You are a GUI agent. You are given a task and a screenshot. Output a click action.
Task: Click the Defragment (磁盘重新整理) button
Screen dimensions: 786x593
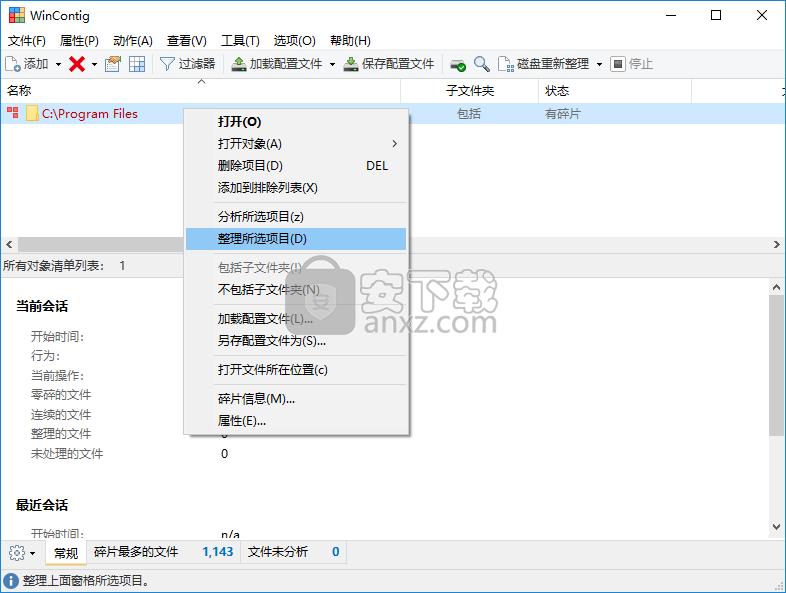click(543, 64)
